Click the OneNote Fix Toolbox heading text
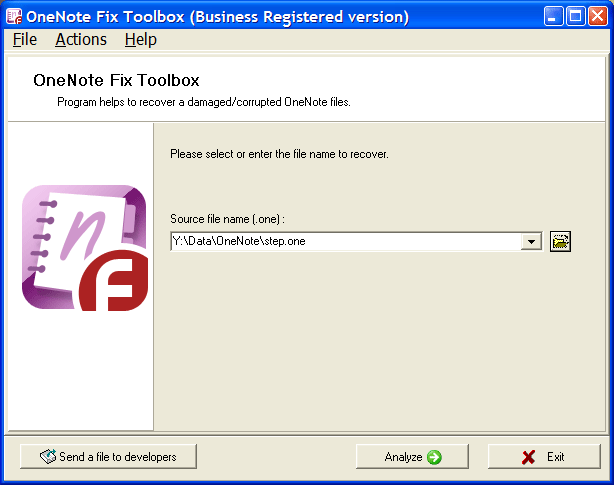Viewport: 614px width, 485px height. point(116,80)
